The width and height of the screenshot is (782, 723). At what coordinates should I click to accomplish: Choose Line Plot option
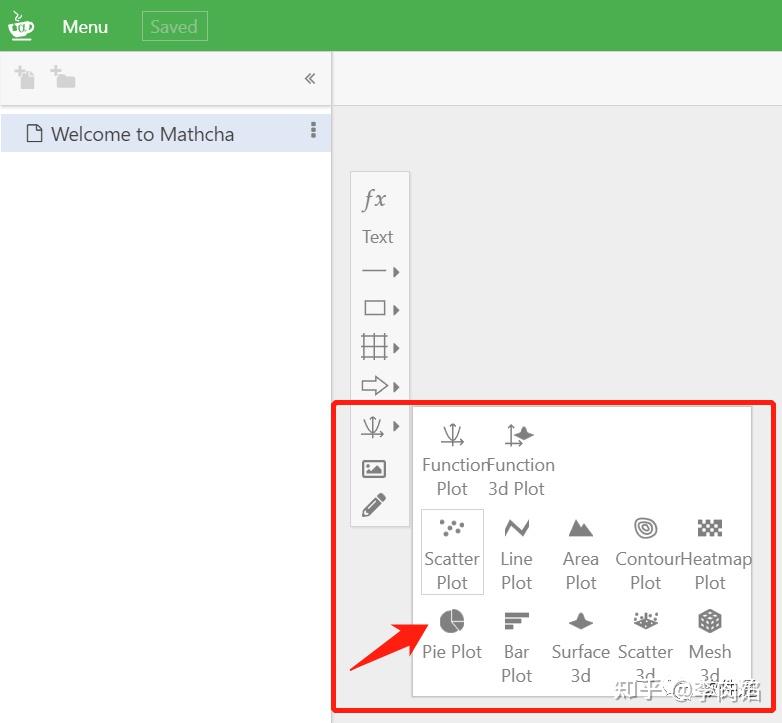[x=517, y=552]
